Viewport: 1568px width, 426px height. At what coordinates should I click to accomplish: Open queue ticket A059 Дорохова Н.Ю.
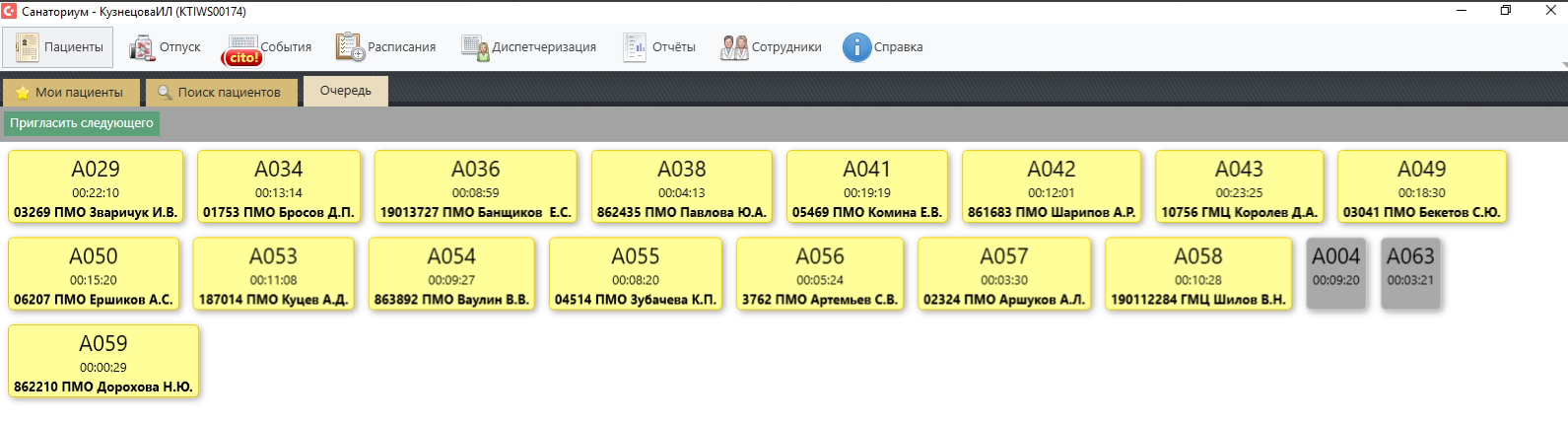coord(103,361)
